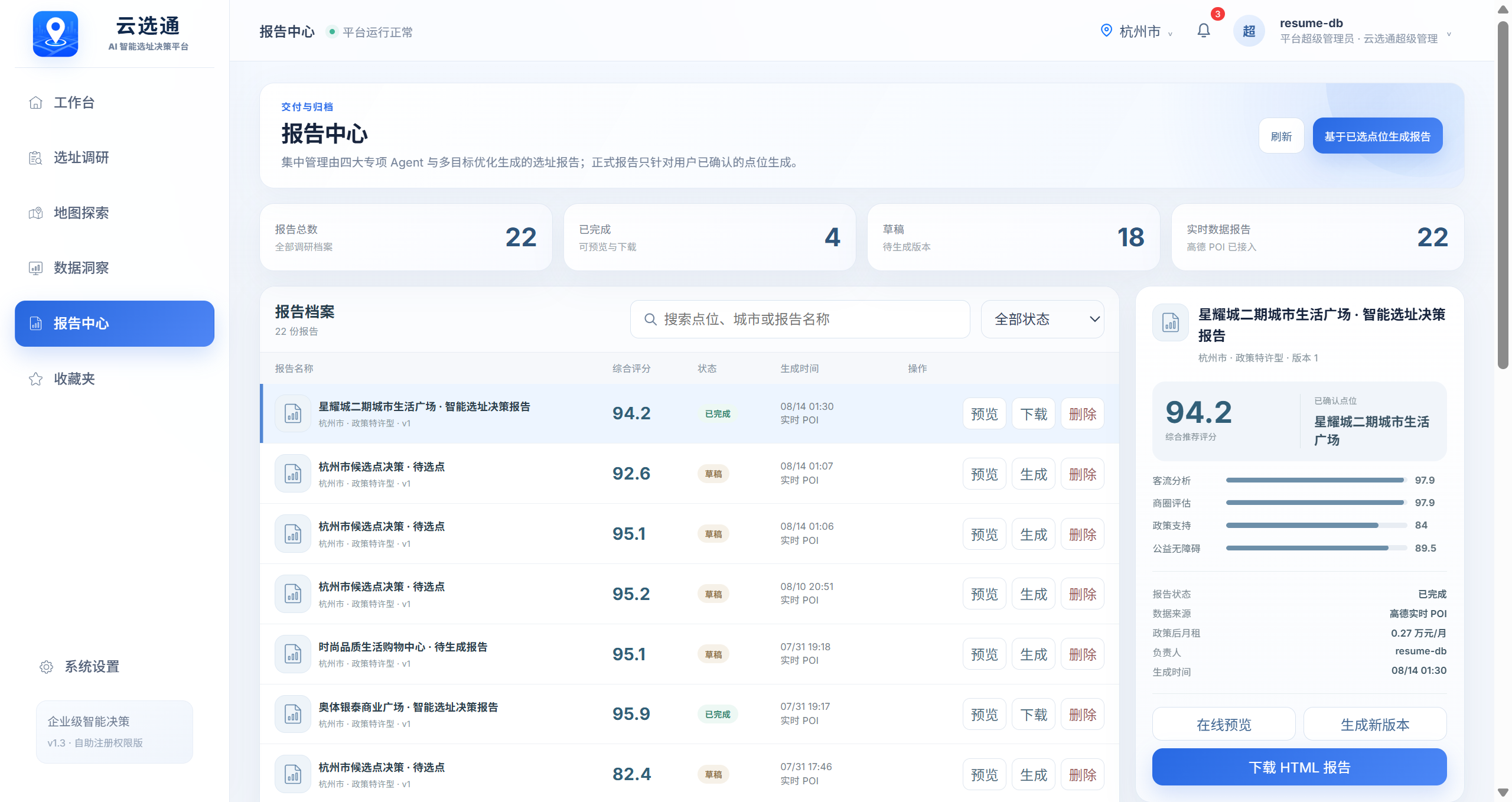Open the 杭州市 city selector dropdown
The width and height of the screenshot is (1512, 802).
point(1136,31)
